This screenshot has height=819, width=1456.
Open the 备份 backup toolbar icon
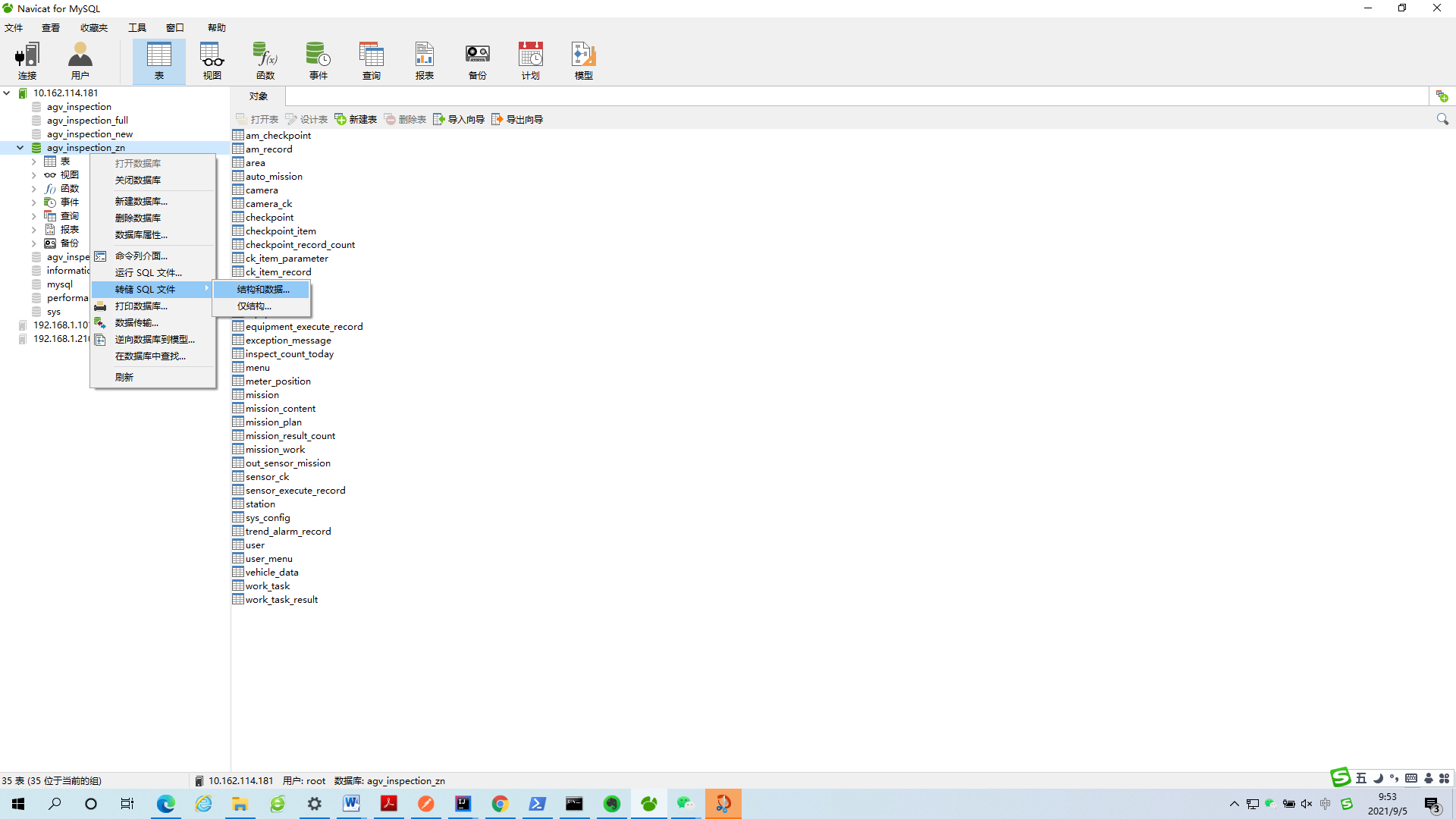(x=477, y=61)
